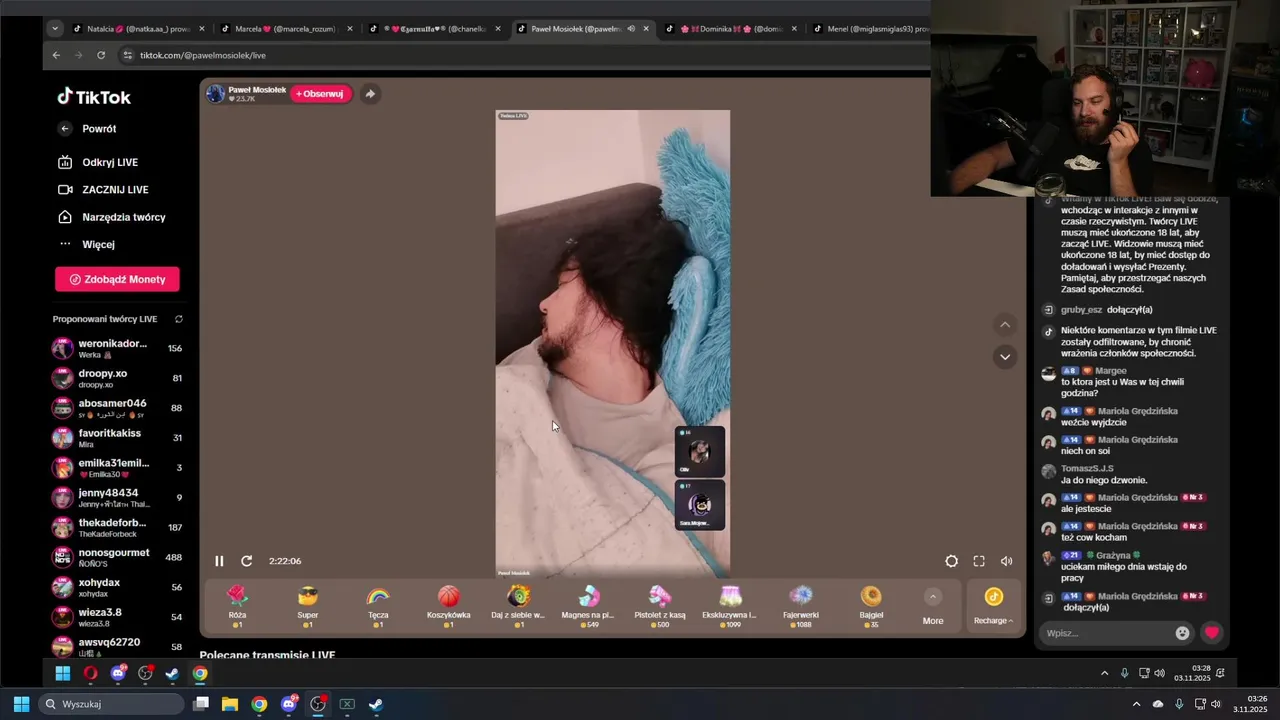The width and height of the screenshot is (1280, 720).
Task: Go back using the Powrót button
Action: 87,129
